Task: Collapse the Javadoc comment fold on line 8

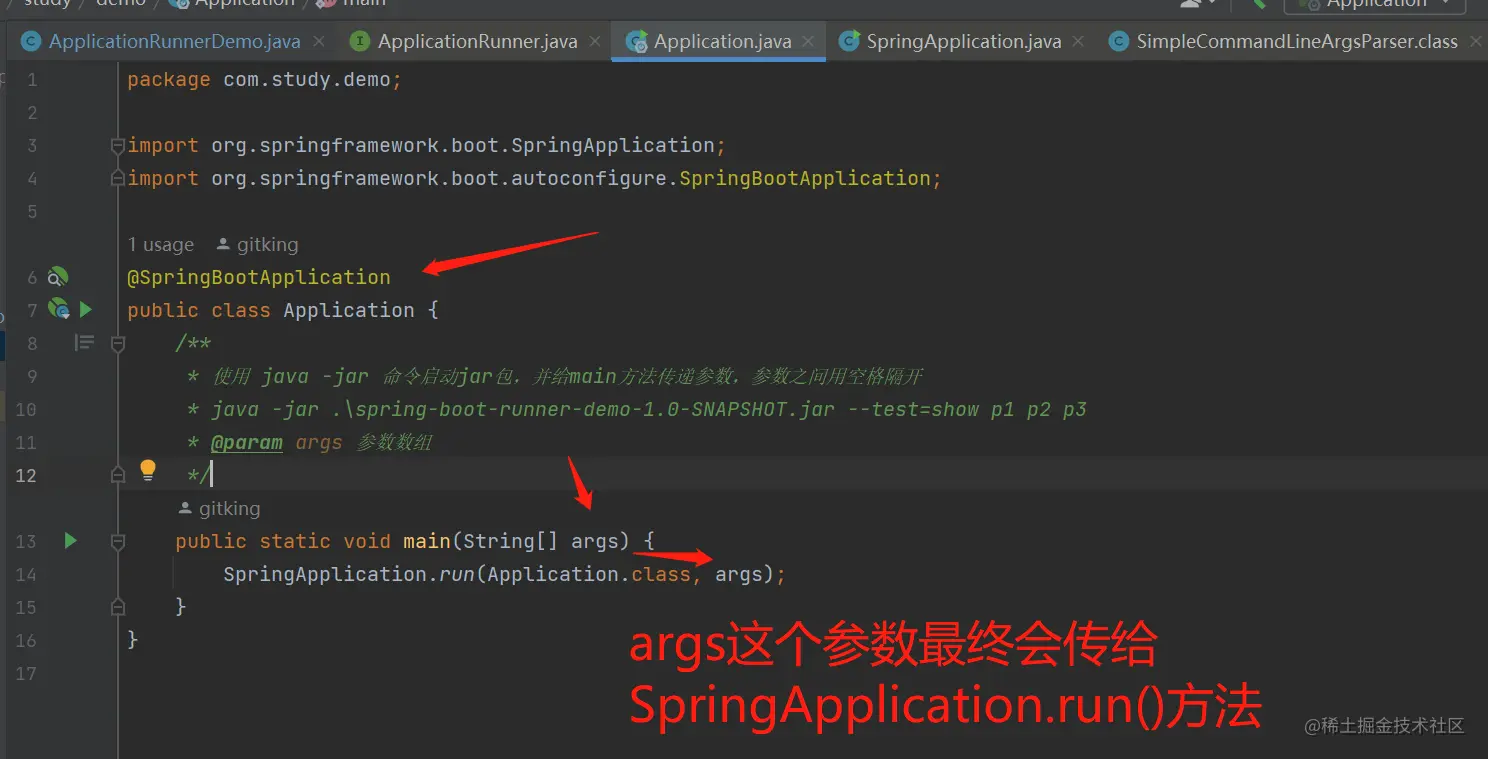Action: (118, 343)
